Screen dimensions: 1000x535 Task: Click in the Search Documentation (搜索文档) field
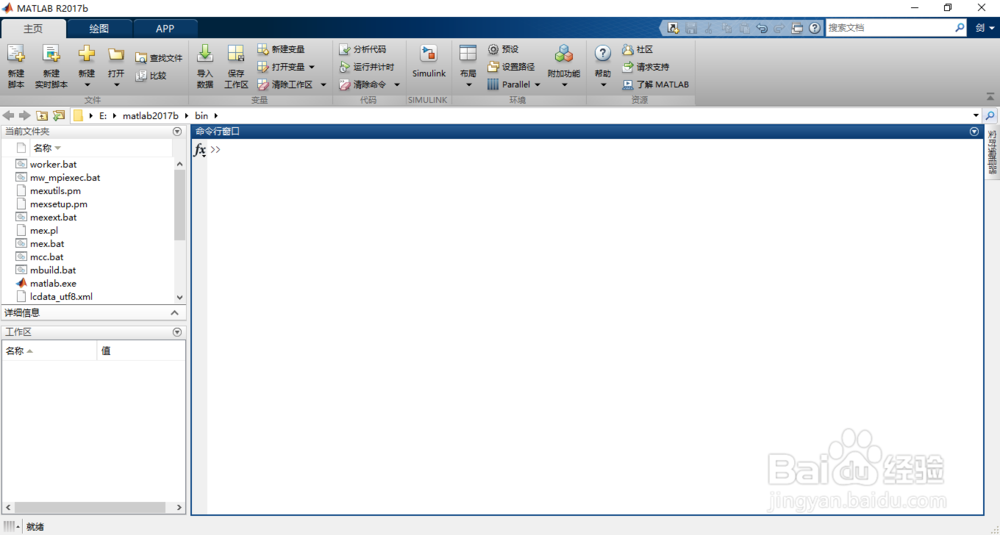[890, 28]
